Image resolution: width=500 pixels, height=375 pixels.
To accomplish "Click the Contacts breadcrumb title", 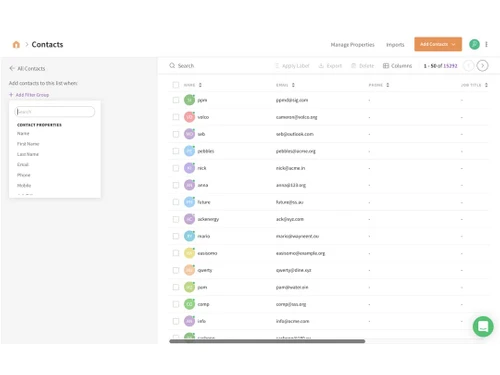I will click(47, 44).
